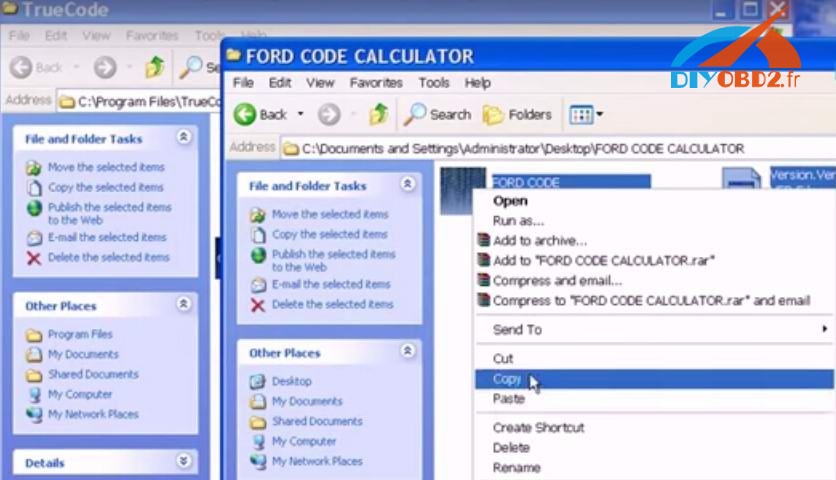Click Up folder icon in TrueCode window
Screen dimensions: 836x480
tap(155, 67)
